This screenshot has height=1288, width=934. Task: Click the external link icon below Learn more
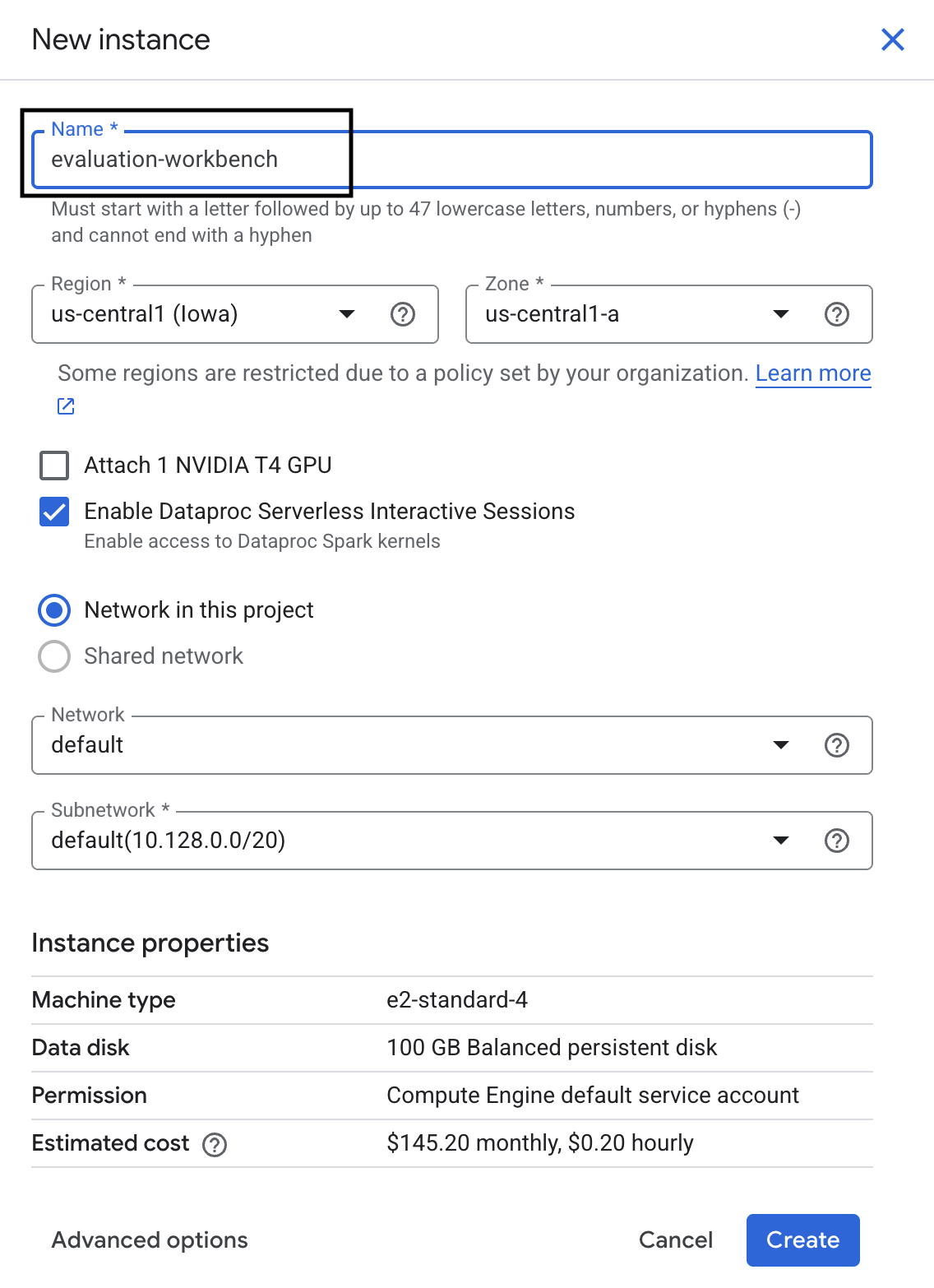[66, 406]
